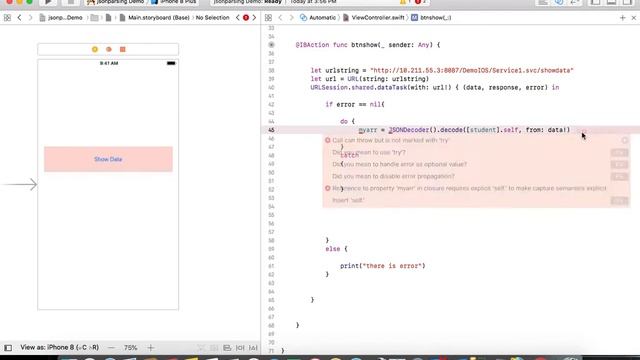Go back in the storyboard editor history

tap(19, 18)
